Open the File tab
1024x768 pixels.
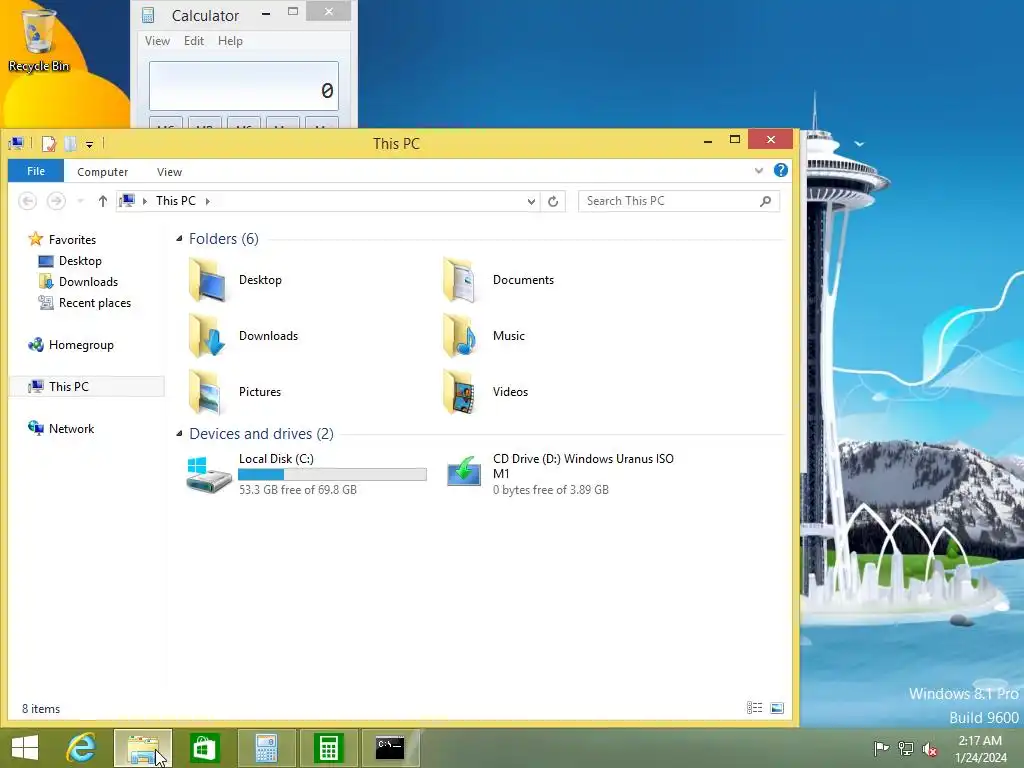(36, 171)
